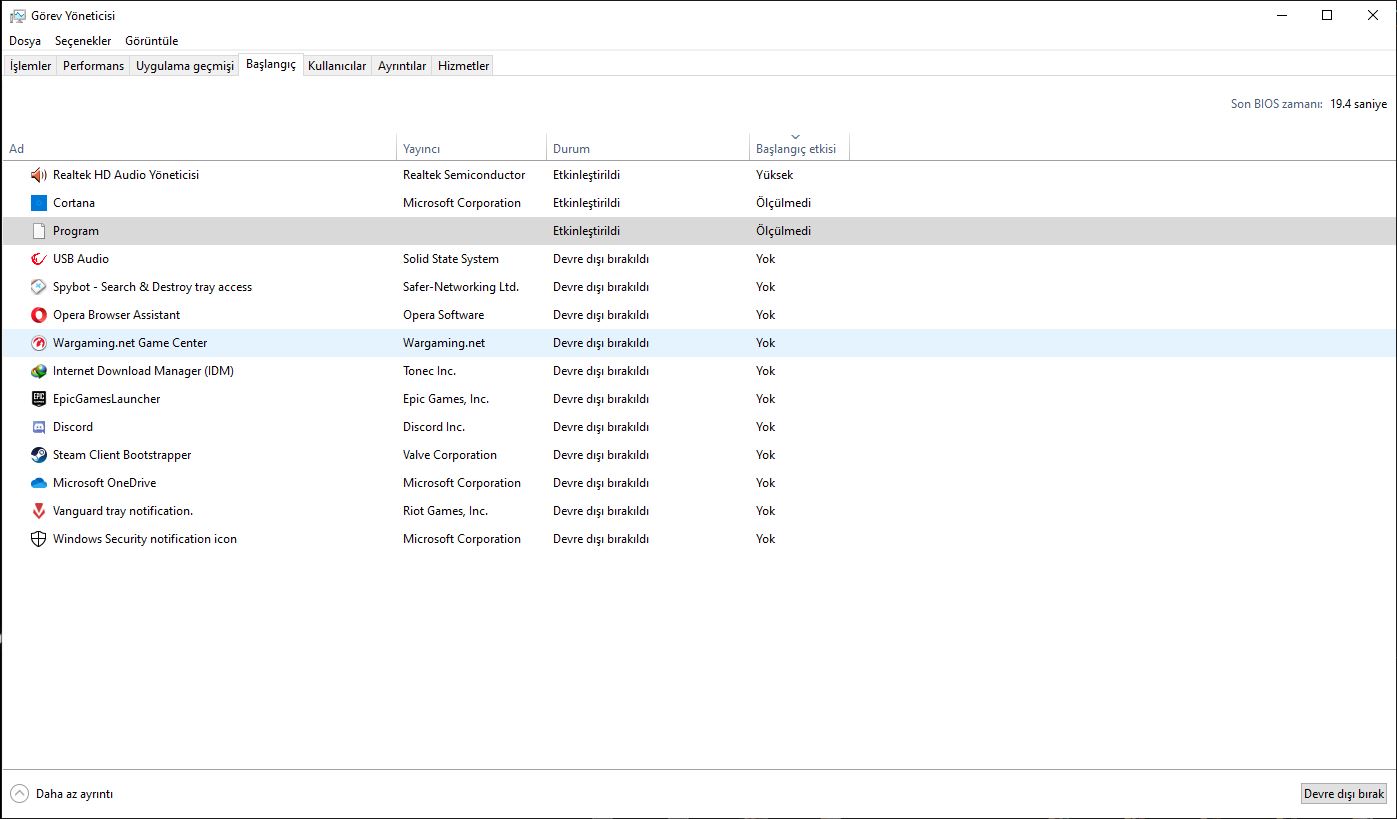Select the Opera Browser Assistant icon
This screenshot has height=819, width=1397.
[x=39, y=315]
